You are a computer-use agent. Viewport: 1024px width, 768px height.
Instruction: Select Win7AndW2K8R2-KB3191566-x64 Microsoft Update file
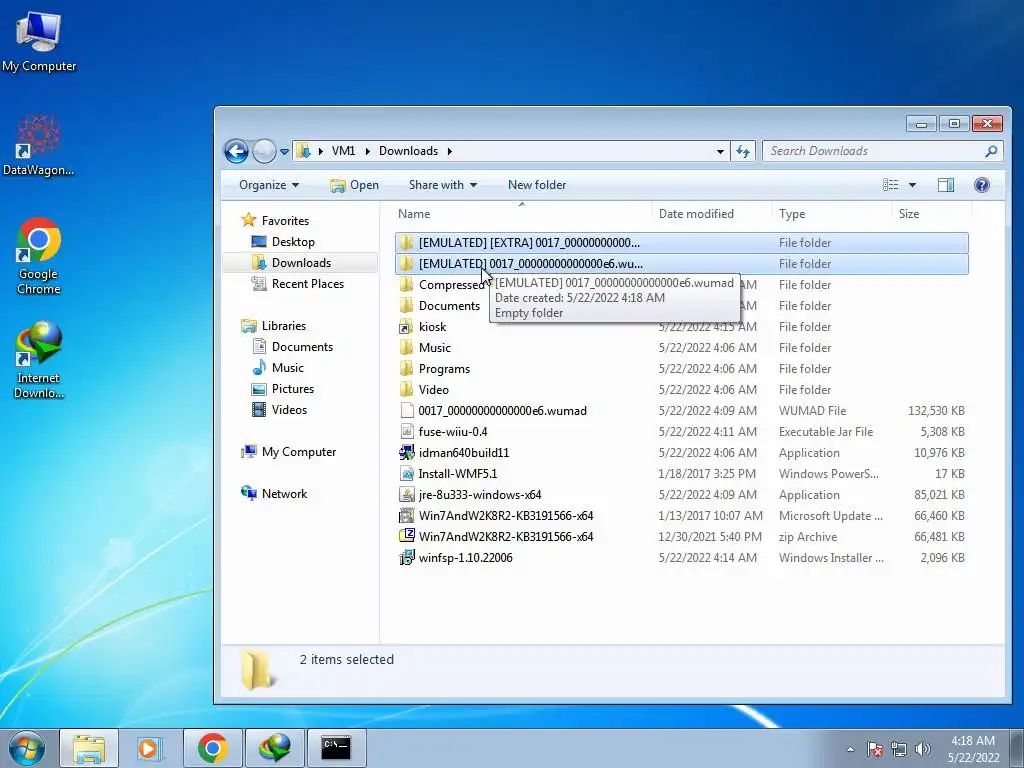(x=681, y=515)
